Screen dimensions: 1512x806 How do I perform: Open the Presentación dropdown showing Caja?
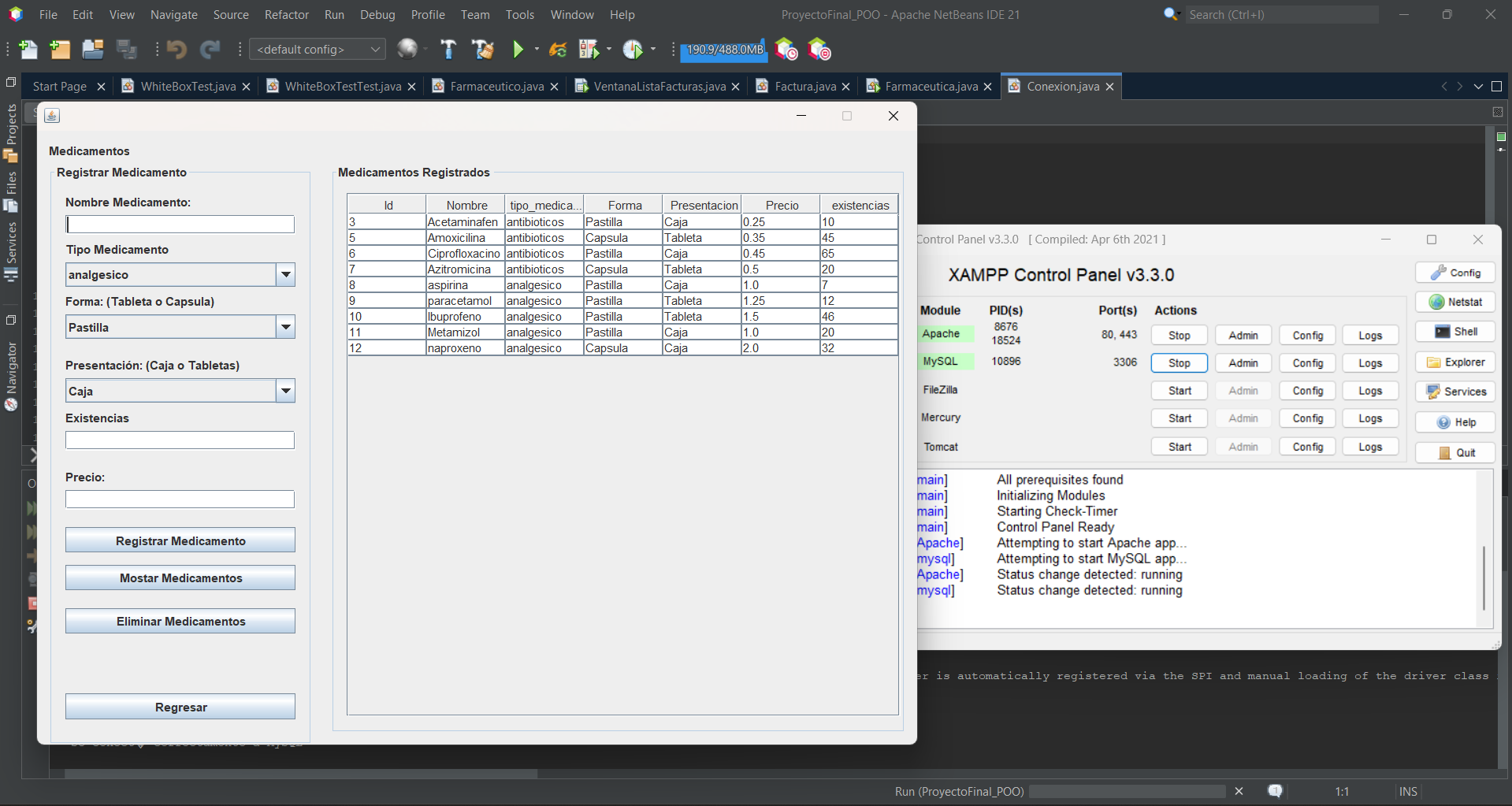[286, 391]
